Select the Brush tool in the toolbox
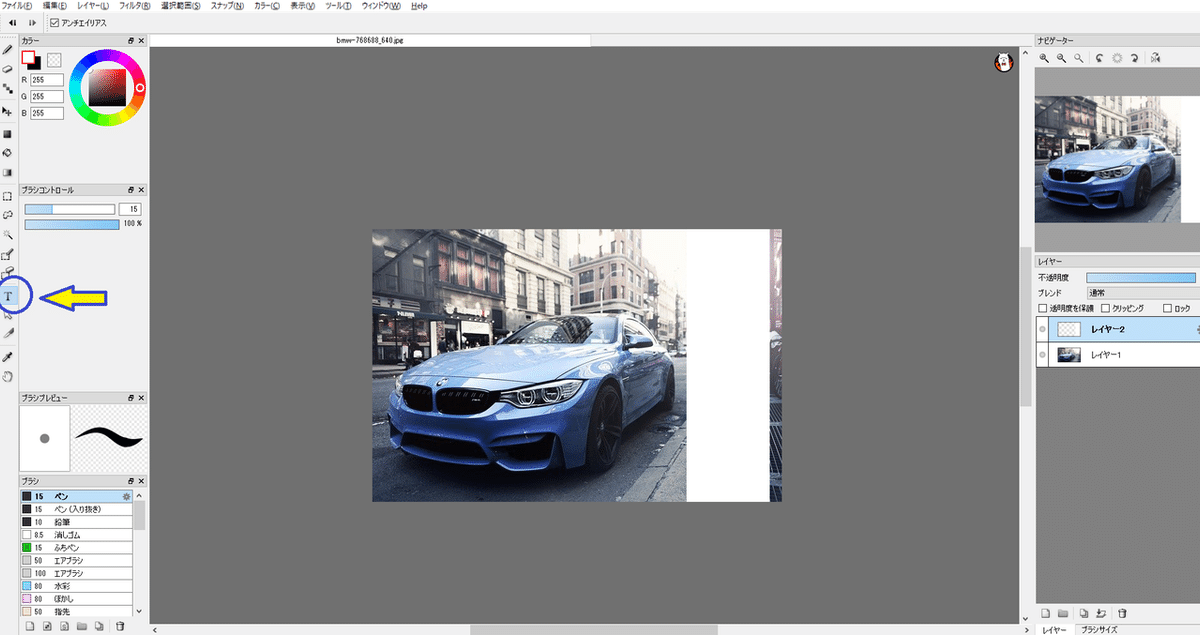This screenshot has height=635, width=1200. [7, 48]
